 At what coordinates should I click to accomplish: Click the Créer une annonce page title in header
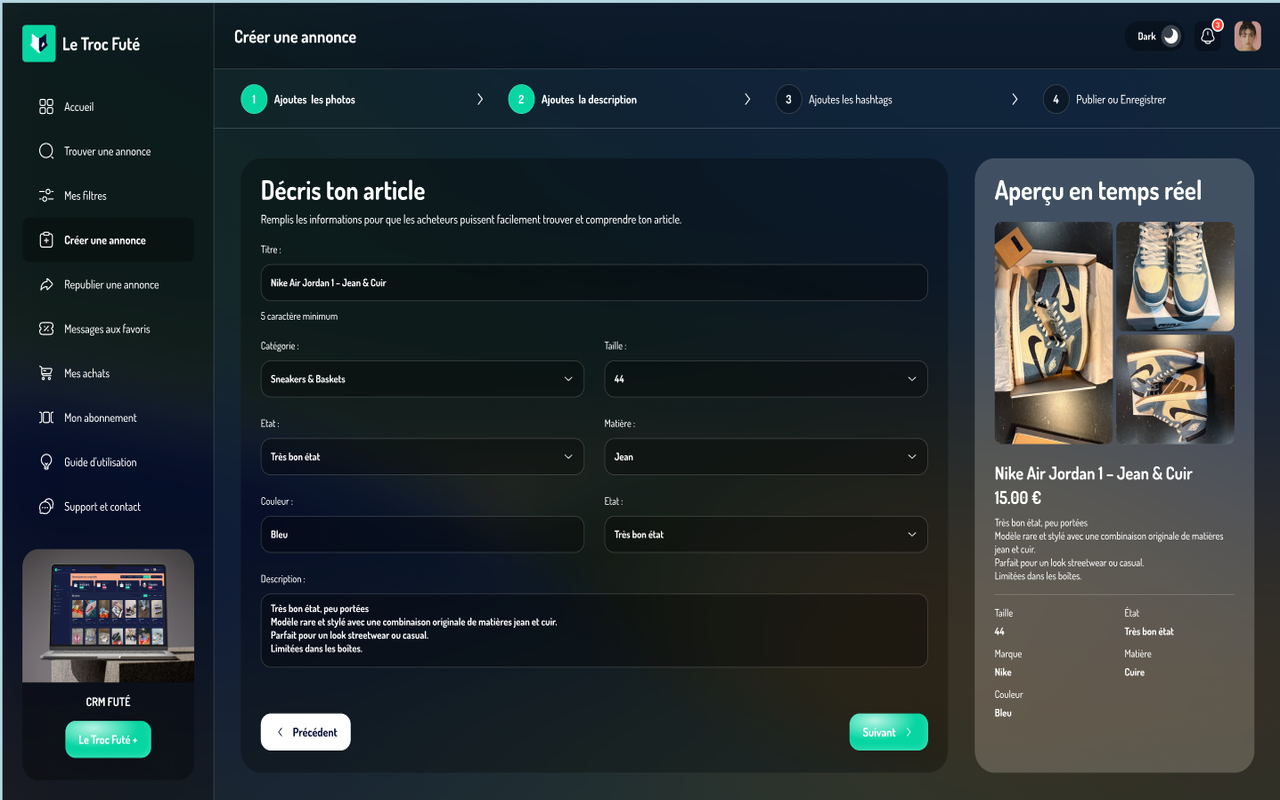295,37
